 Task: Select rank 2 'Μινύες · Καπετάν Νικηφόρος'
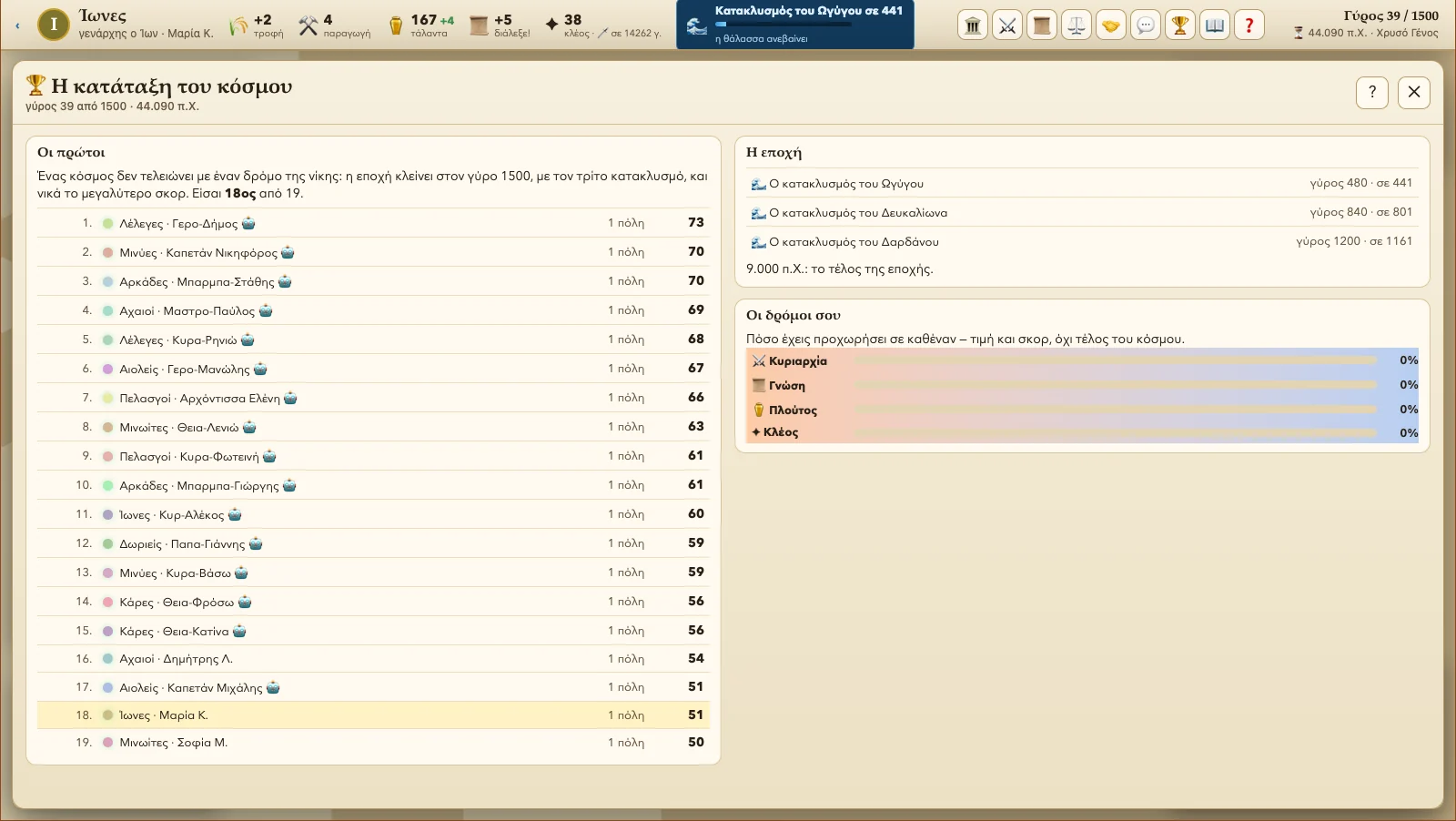[373, 252]
